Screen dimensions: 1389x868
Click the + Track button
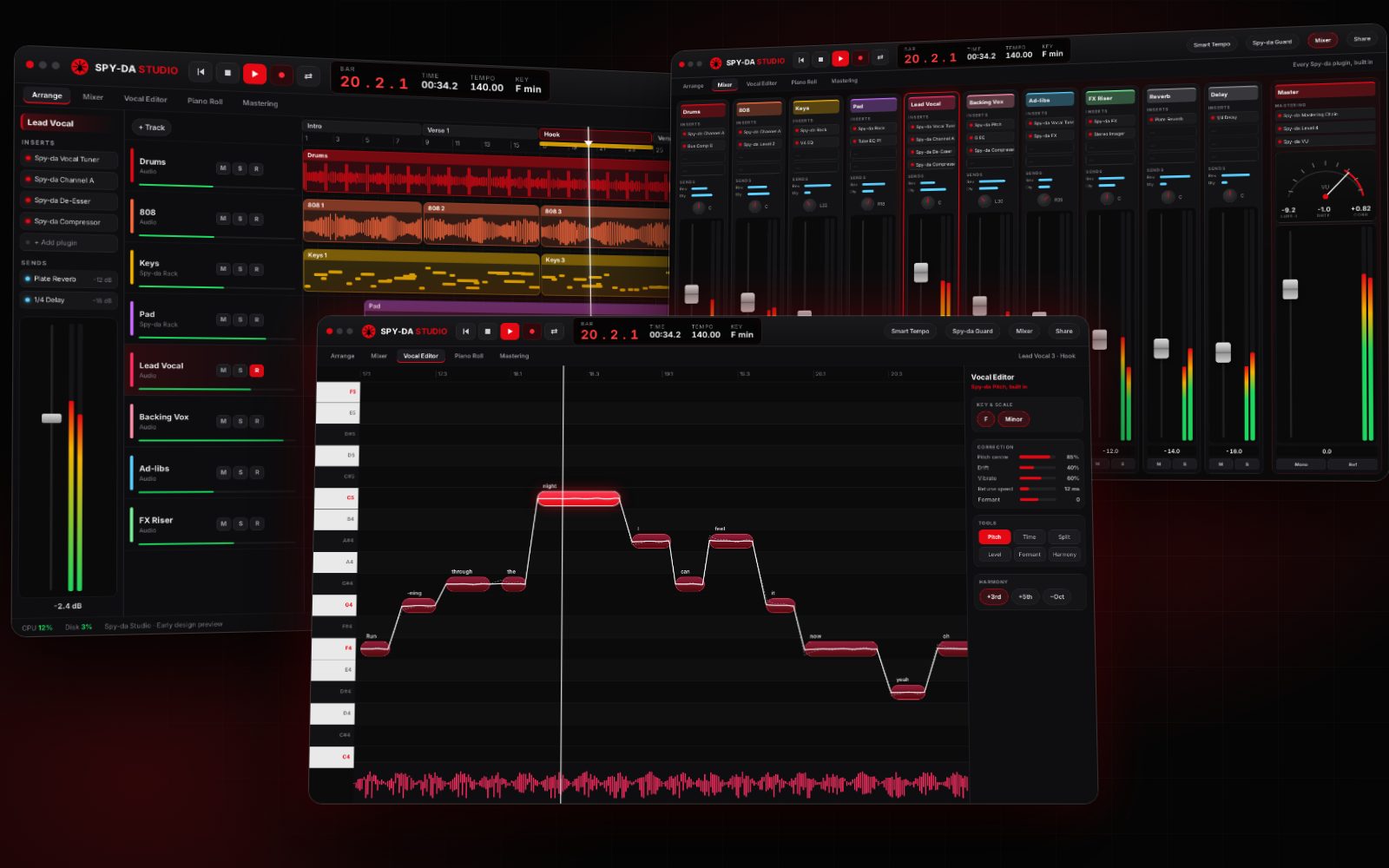pyautogui.click(x=151, y=128)
